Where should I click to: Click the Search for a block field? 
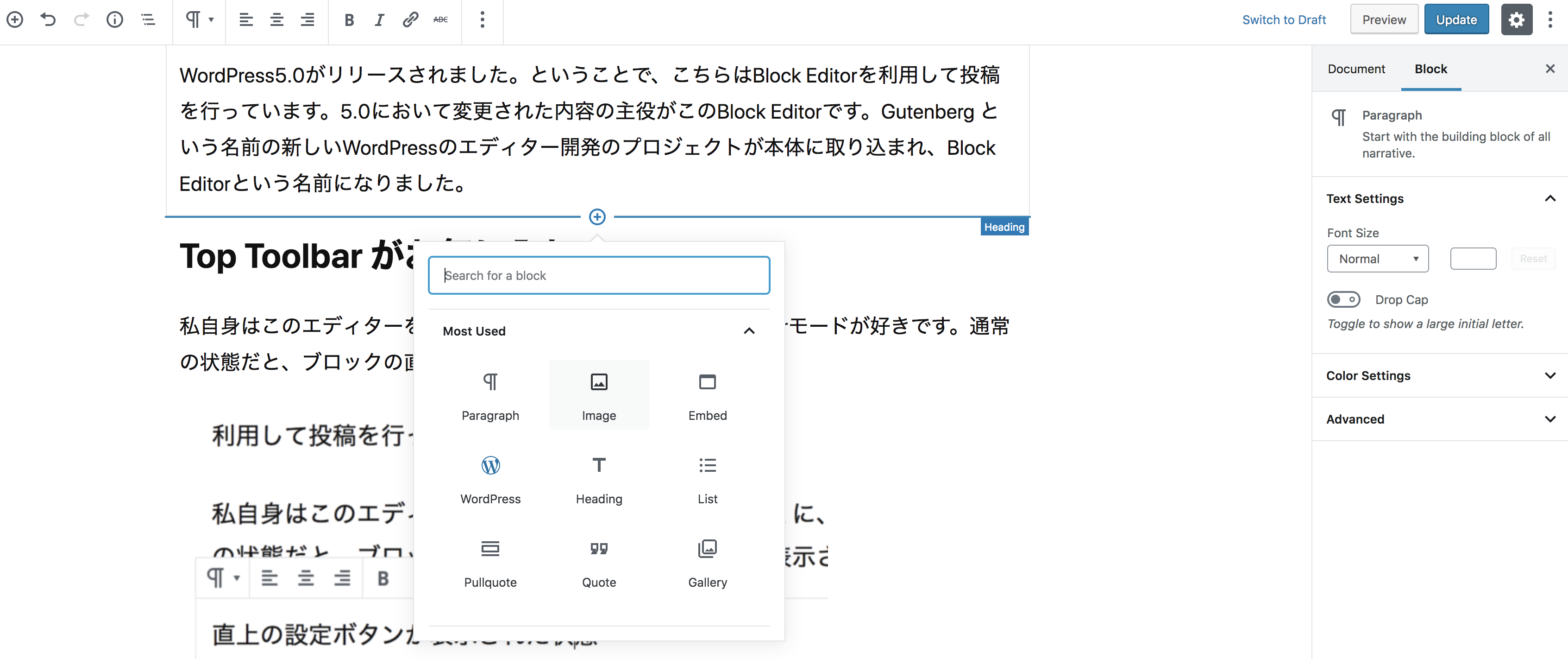tap(599, 275)
